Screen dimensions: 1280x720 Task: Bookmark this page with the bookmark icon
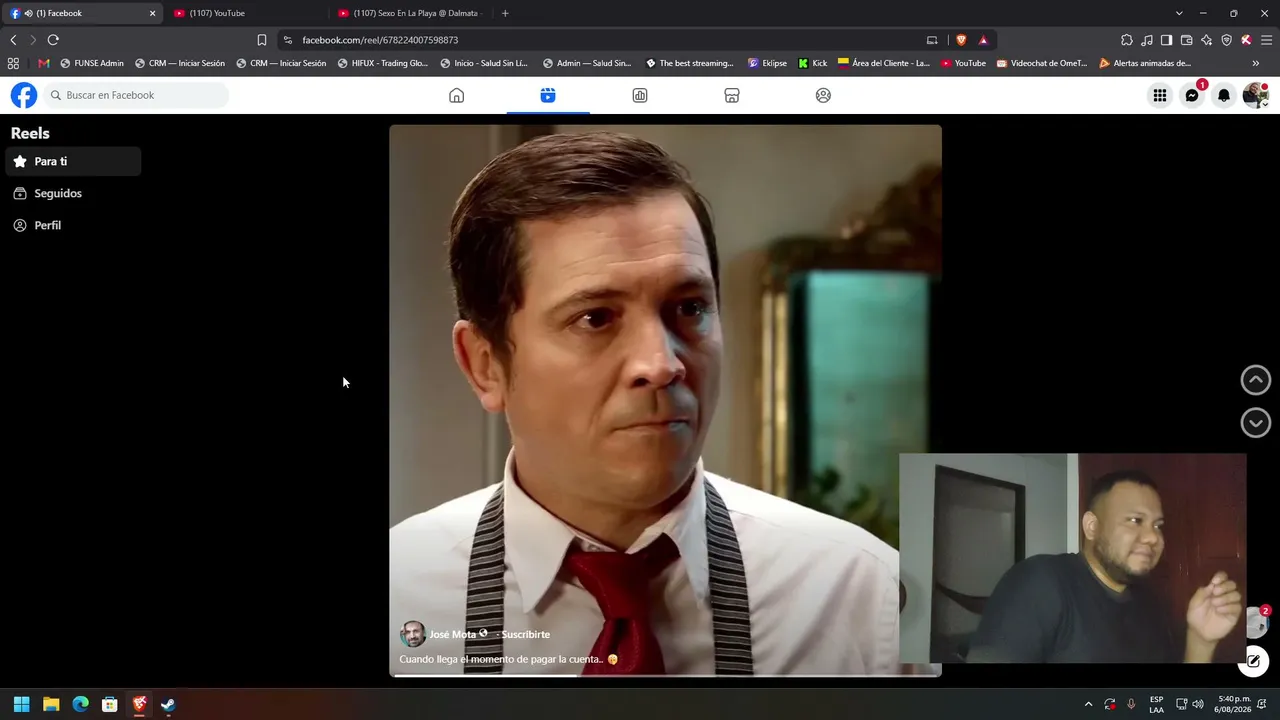pos(262,40)
